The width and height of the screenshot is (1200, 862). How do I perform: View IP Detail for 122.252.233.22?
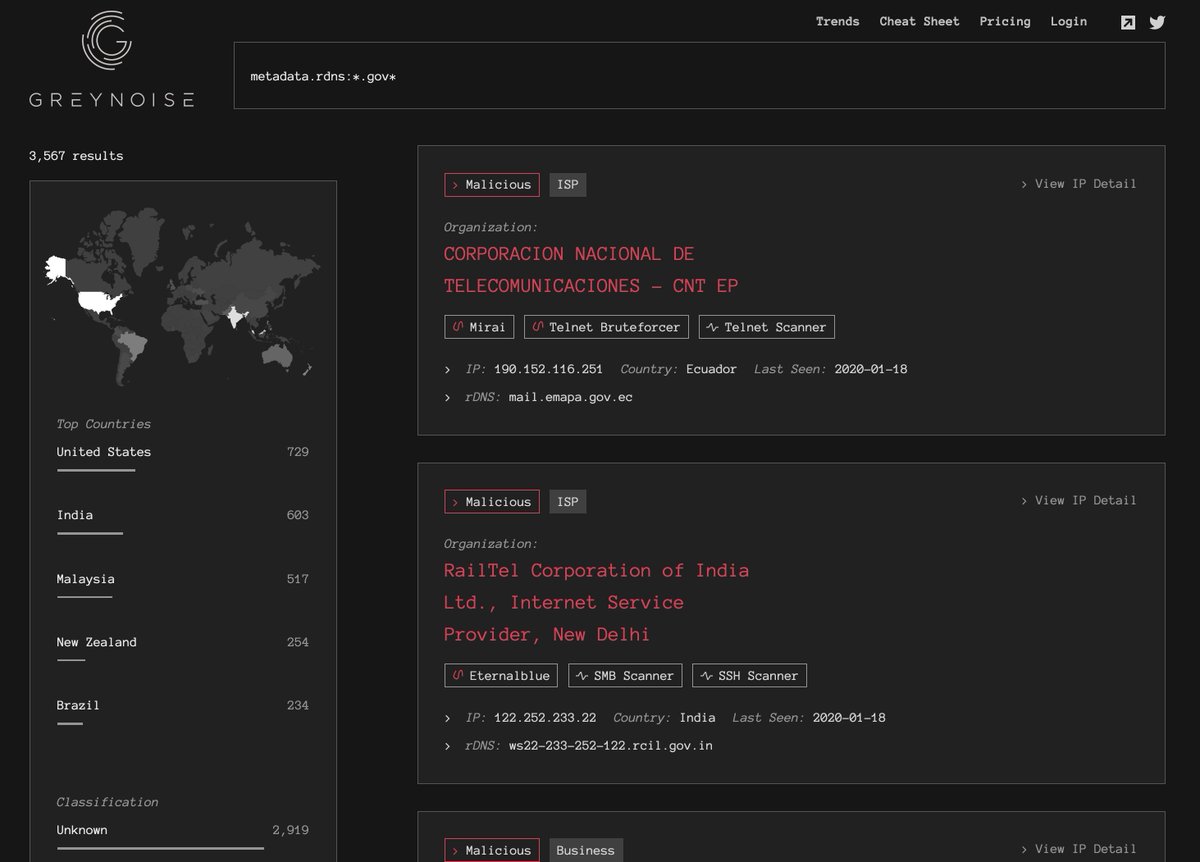[x=1078, y=500]
